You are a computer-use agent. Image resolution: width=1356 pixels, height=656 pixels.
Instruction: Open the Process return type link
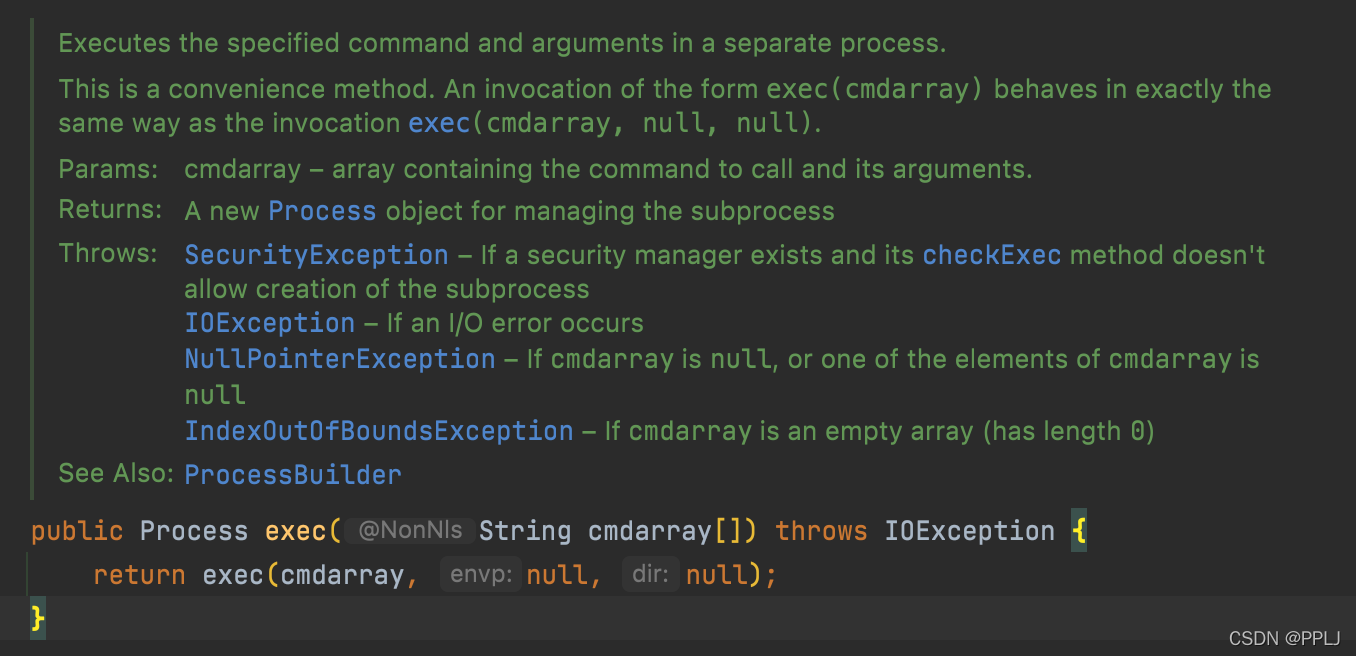point(322,212)
